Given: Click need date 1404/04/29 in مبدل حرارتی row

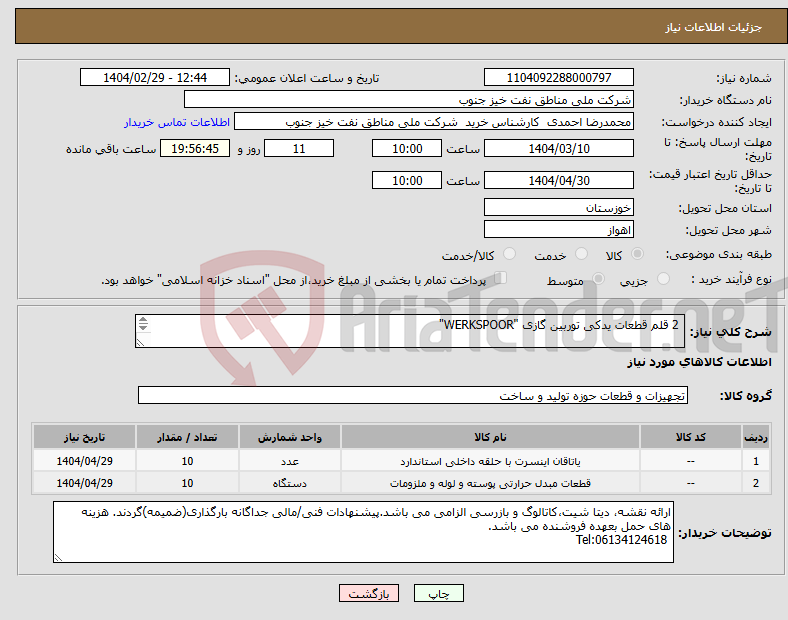Looking at the screenshot, I should tap(84, 483).
